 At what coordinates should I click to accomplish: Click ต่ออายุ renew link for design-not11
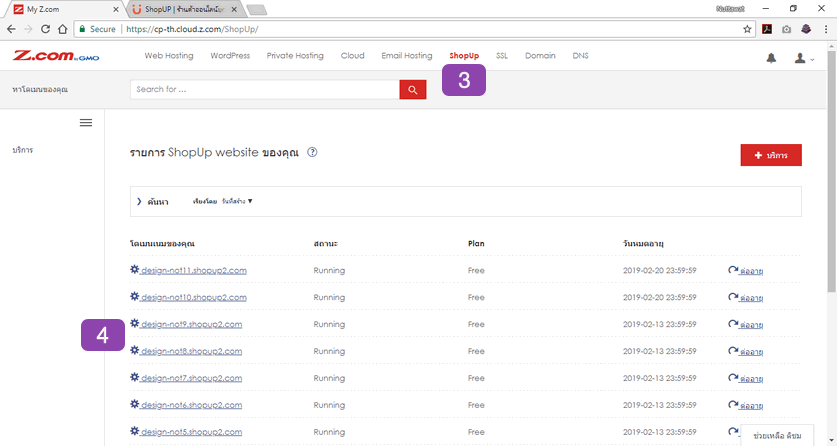tap(752, 271)
